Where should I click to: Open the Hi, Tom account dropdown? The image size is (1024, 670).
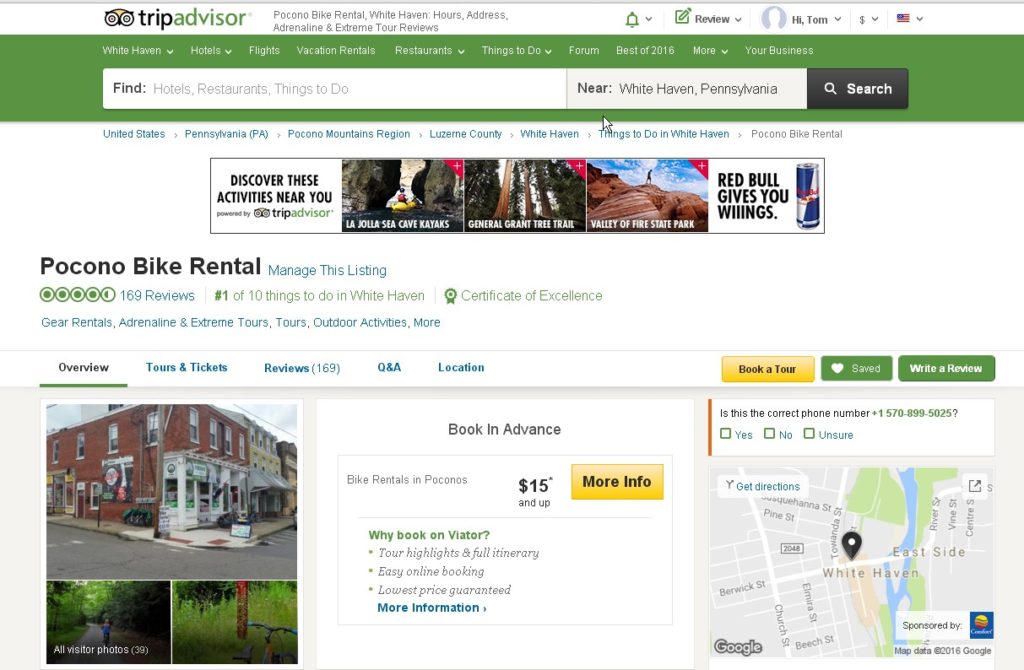(x=816, y=20)
